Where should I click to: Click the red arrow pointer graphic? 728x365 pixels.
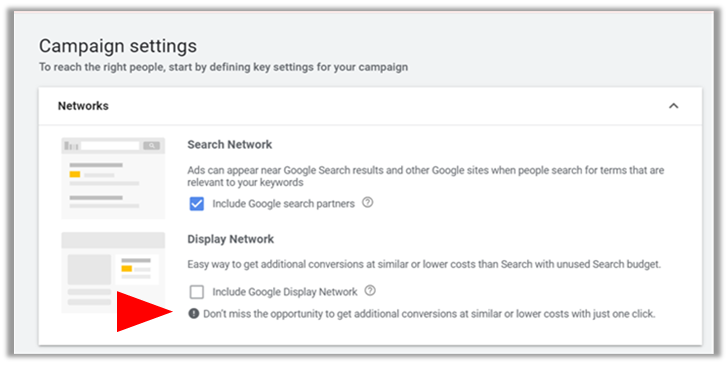tap(144, 312)
